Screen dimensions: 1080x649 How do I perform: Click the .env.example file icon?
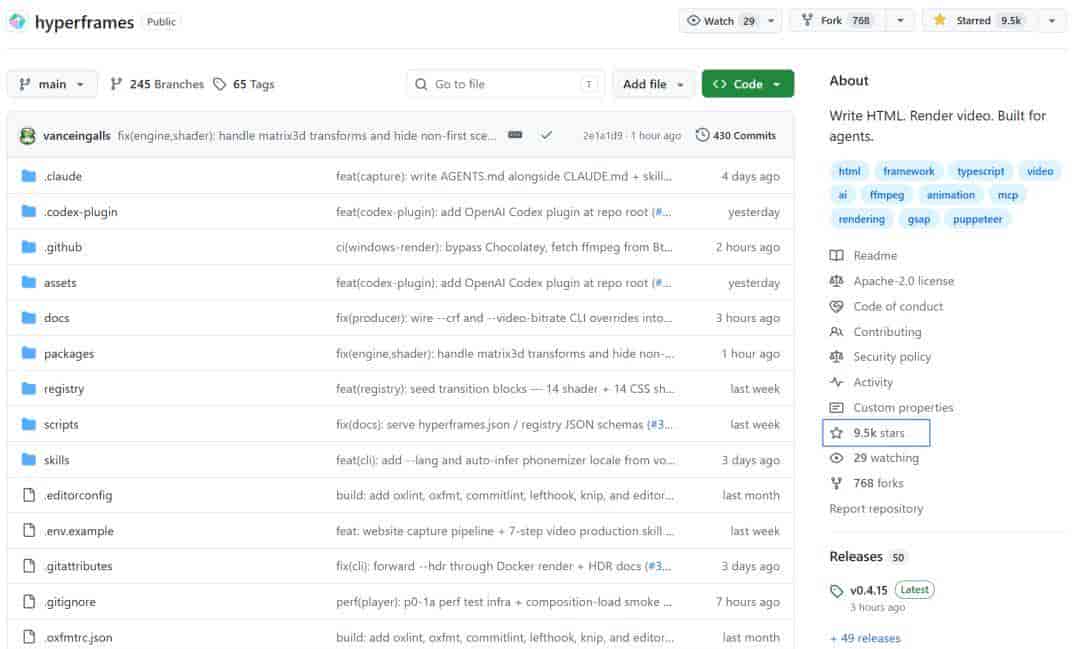pos(29,530)
